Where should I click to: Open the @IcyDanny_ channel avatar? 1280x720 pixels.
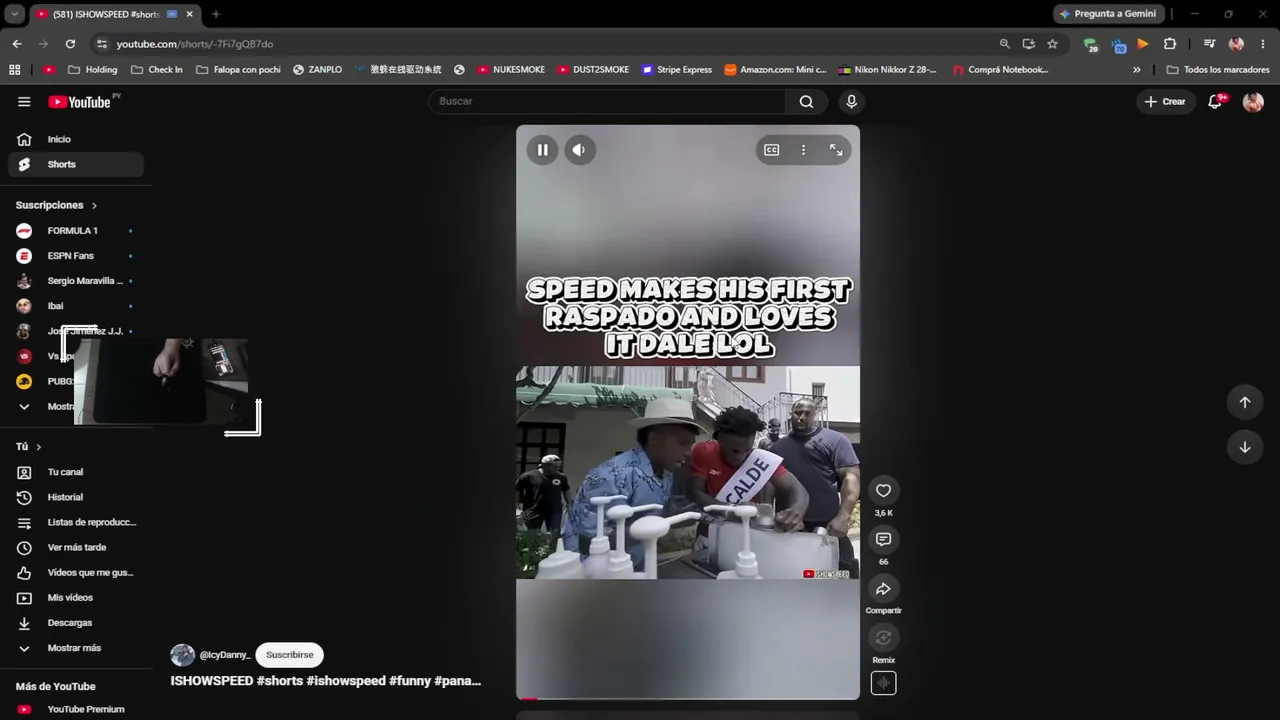[182, 655]
